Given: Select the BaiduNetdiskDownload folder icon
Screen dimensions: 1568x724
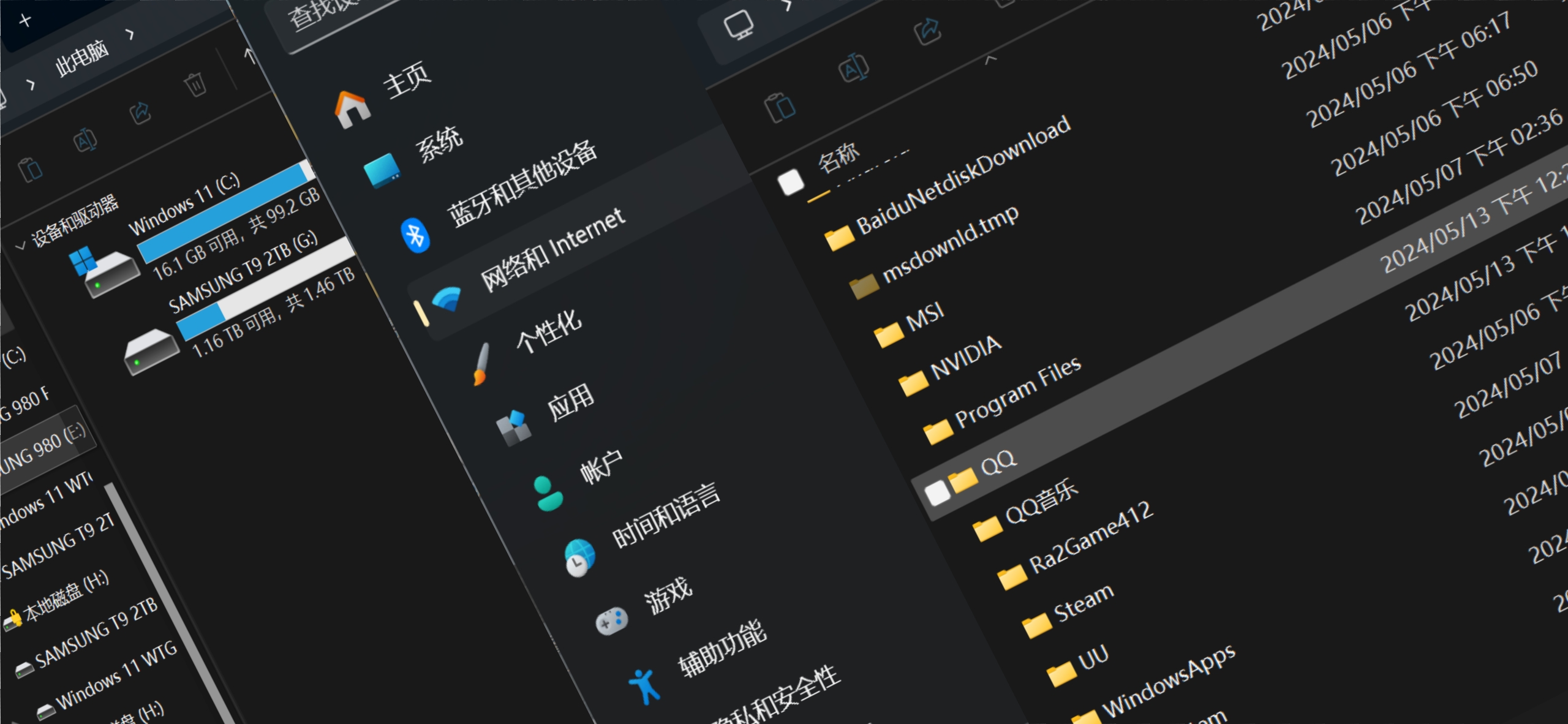Looking at the screenshot, I should [x=839, y=237].
